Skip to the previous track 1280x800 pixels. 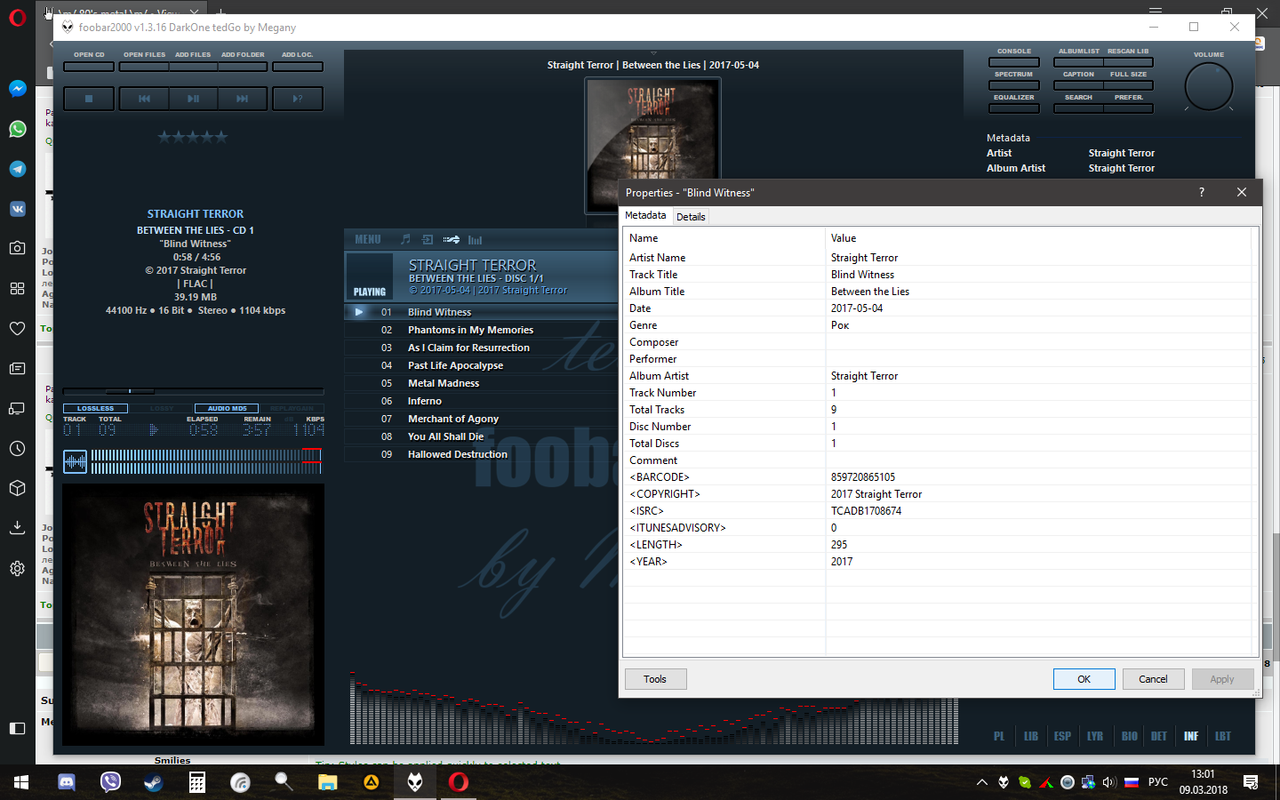[144, 98]
